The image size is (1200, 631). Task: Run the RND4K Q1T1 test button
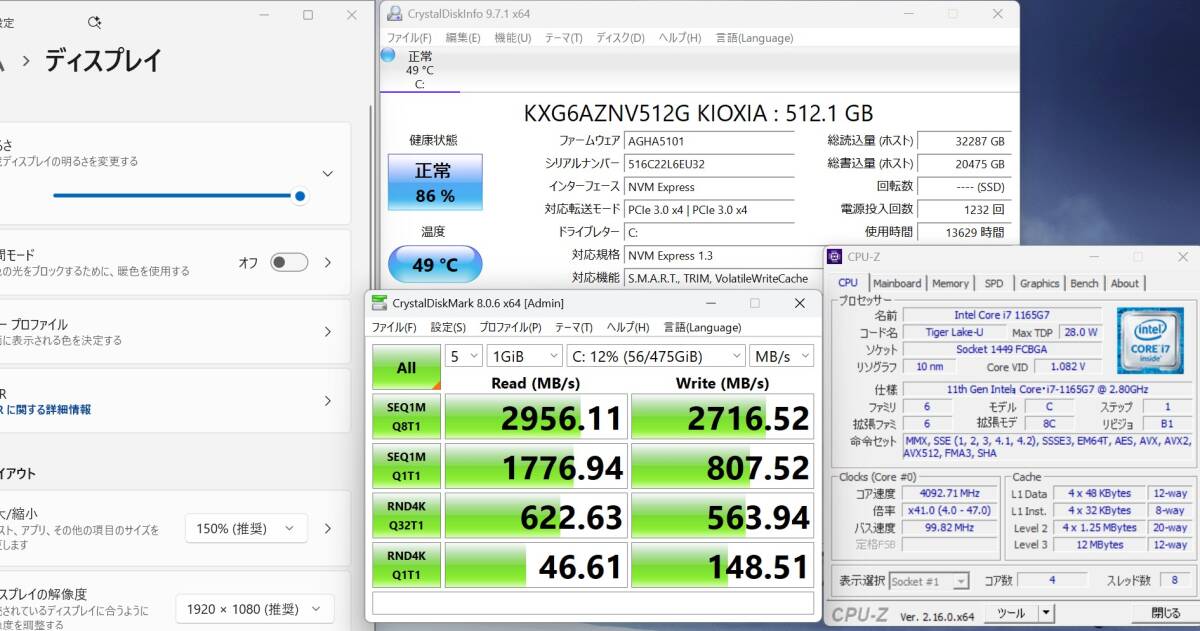pyautogui.click(x=406, y=564)
